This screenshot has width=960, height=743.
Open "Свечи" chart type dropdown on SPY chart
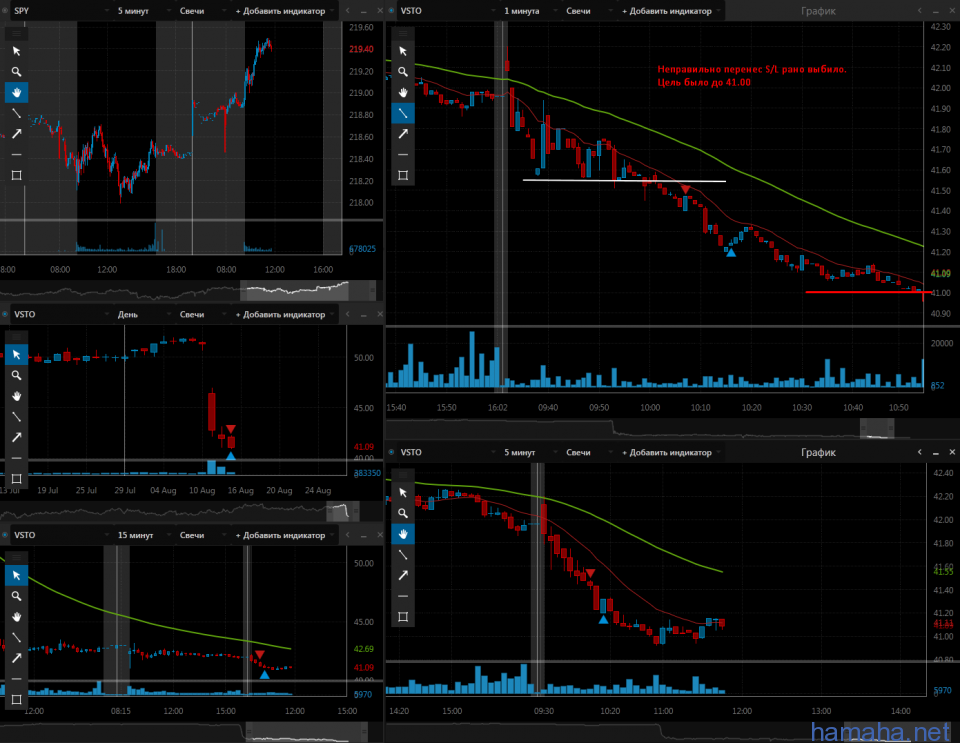205,11
